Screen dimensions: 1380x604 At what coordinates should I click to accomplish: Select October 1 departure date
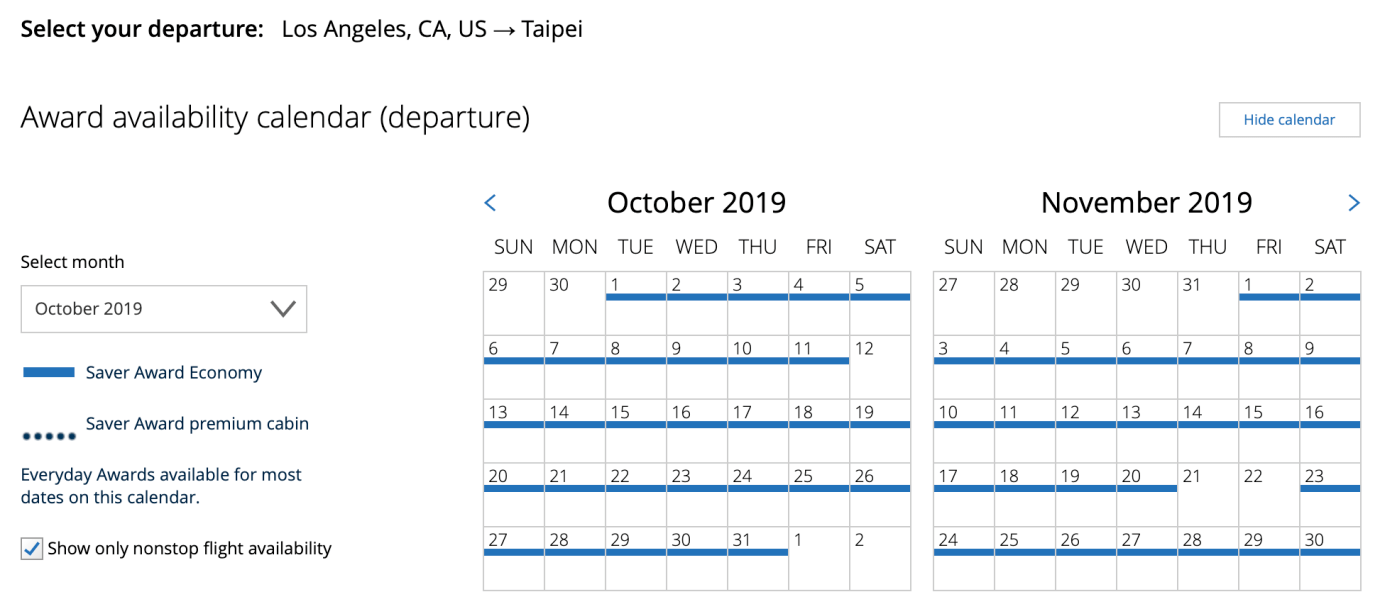point(636,303)
